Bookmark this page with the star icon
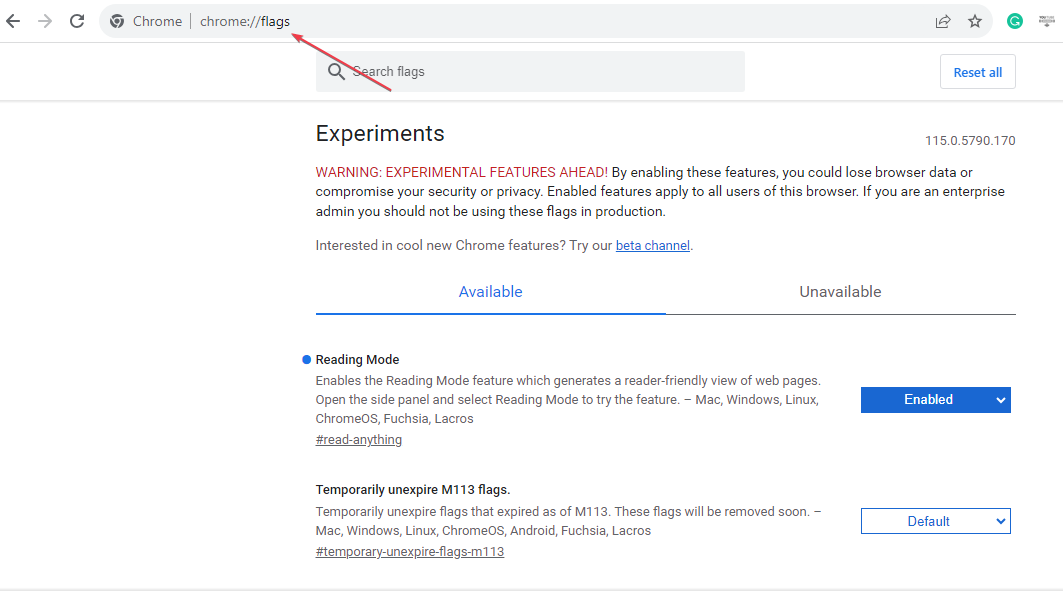Viewport: 1063px width, 595px height. (x=975, y=21)
